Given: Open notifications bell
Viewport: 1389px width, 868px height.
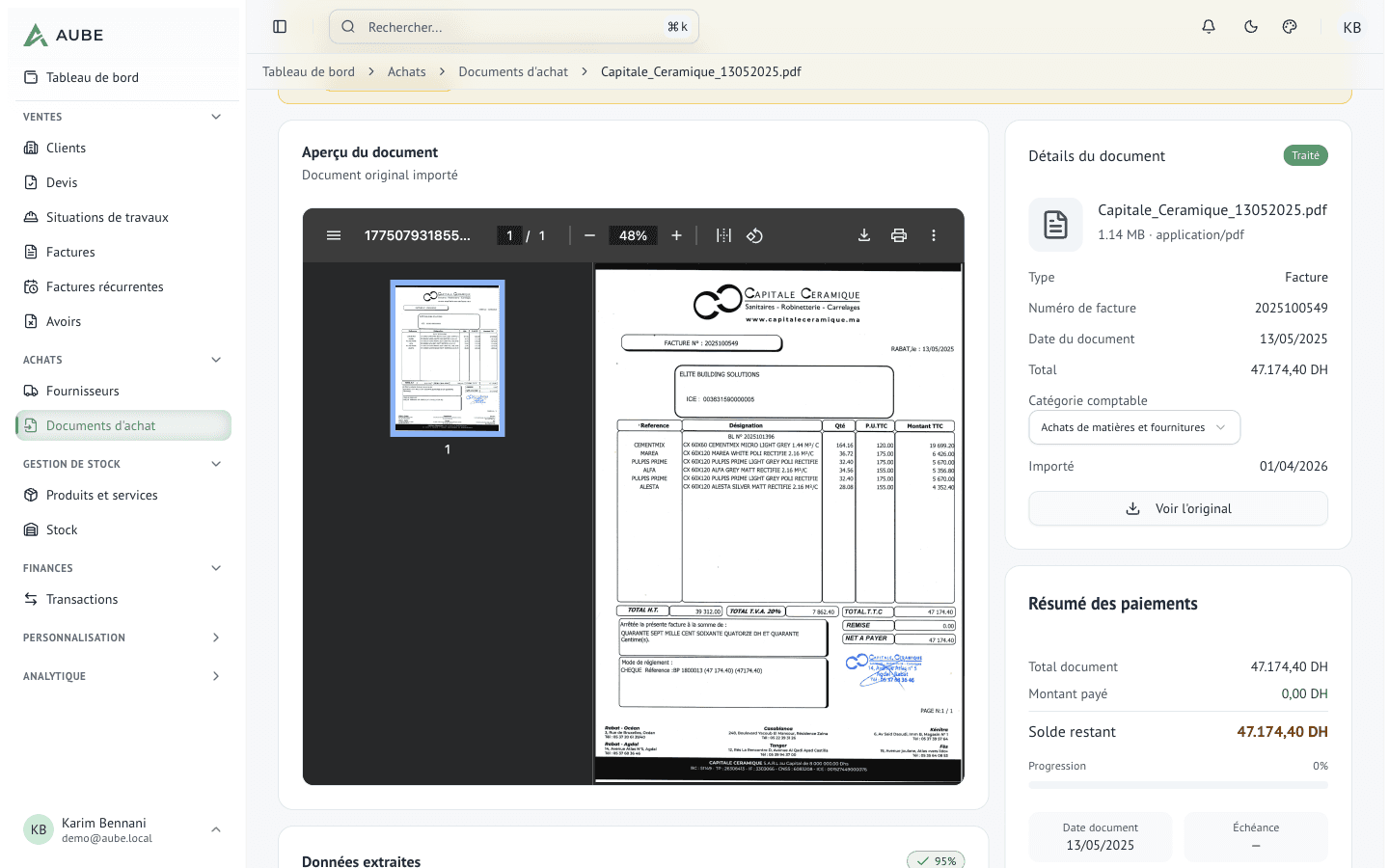Looking at the screenshot, I should click(x=1209, y=27).
